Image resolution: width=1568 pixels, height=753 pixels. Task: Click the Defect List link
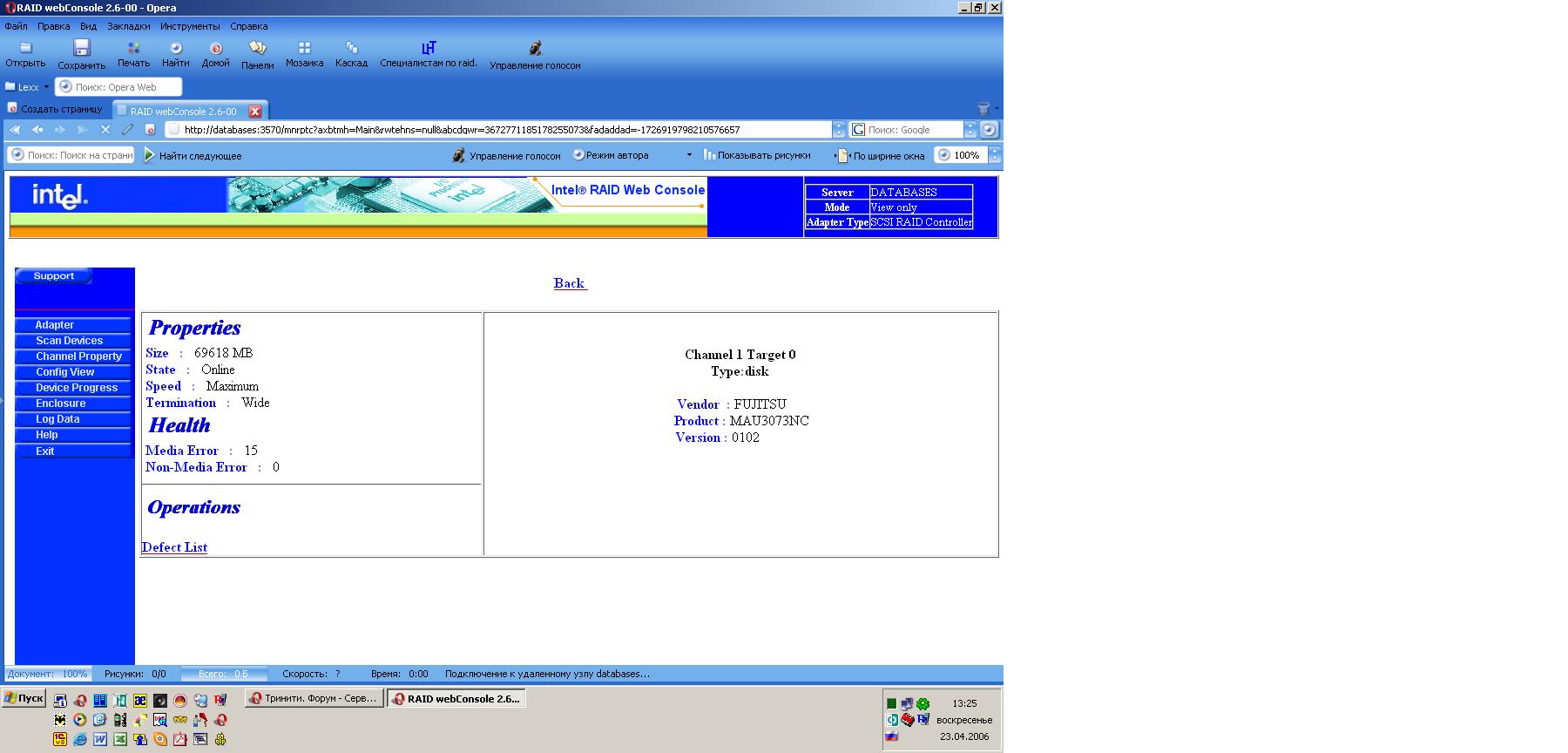tap(174, 547)
